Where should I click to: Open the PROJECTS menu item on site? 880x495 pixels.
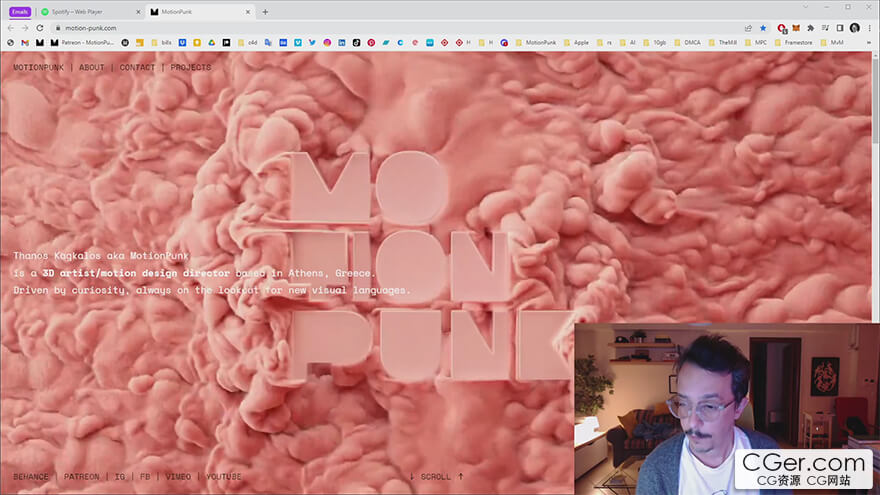point(190,67)
